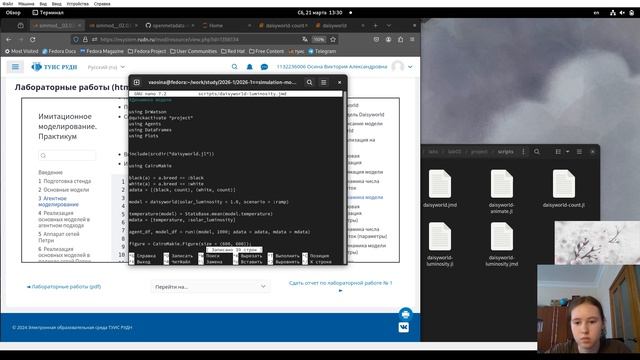The width and height of the screenshot is (640, 360).
Task: Open the Вид menu
Action: pyautogui.click(x=43, y=4)
